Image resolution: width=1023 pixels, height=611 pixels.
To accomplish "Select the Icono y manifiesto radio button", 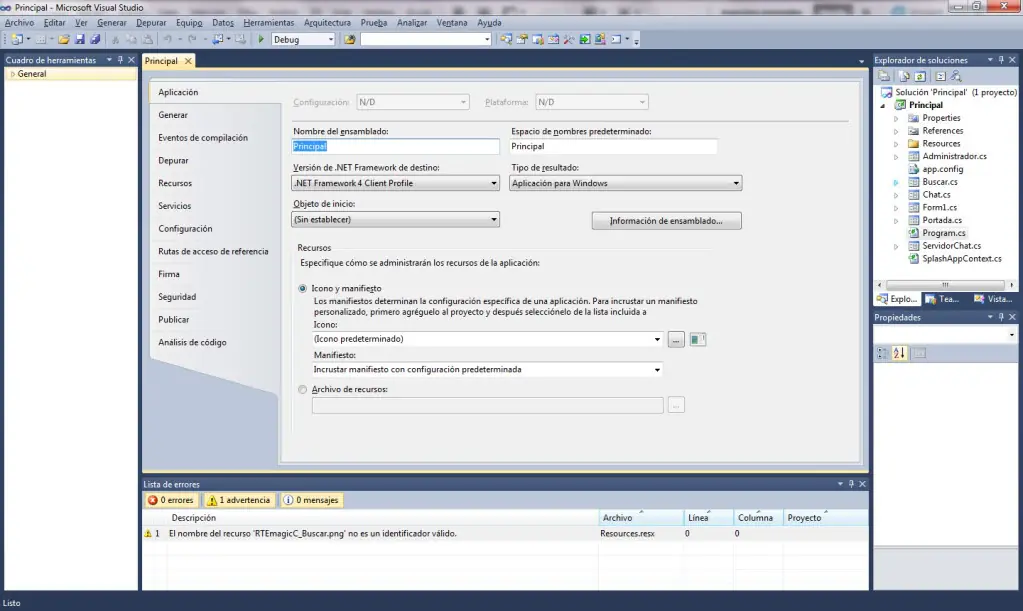I will coord(303,288).
